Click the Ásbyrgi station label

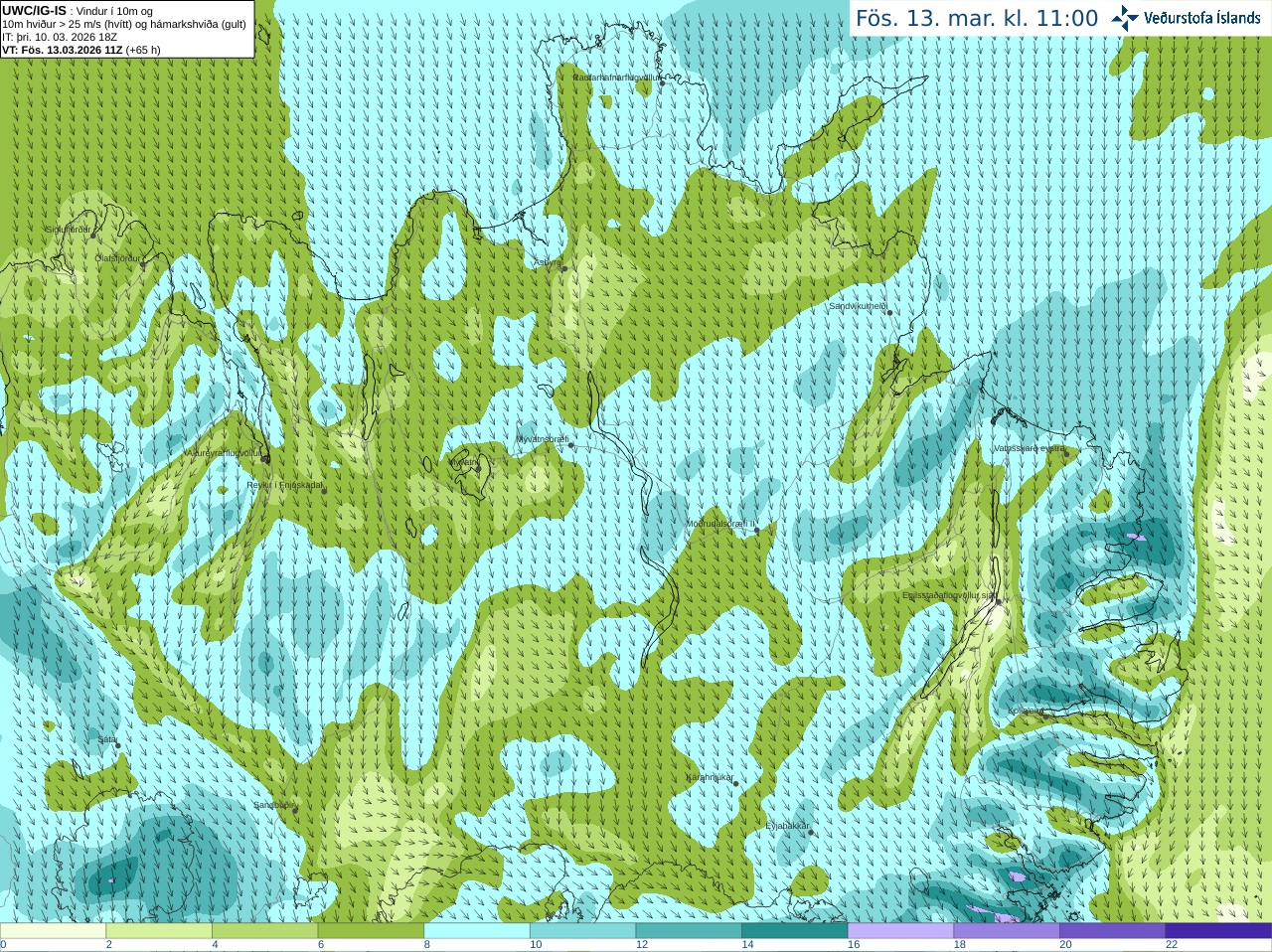point(547,262)
